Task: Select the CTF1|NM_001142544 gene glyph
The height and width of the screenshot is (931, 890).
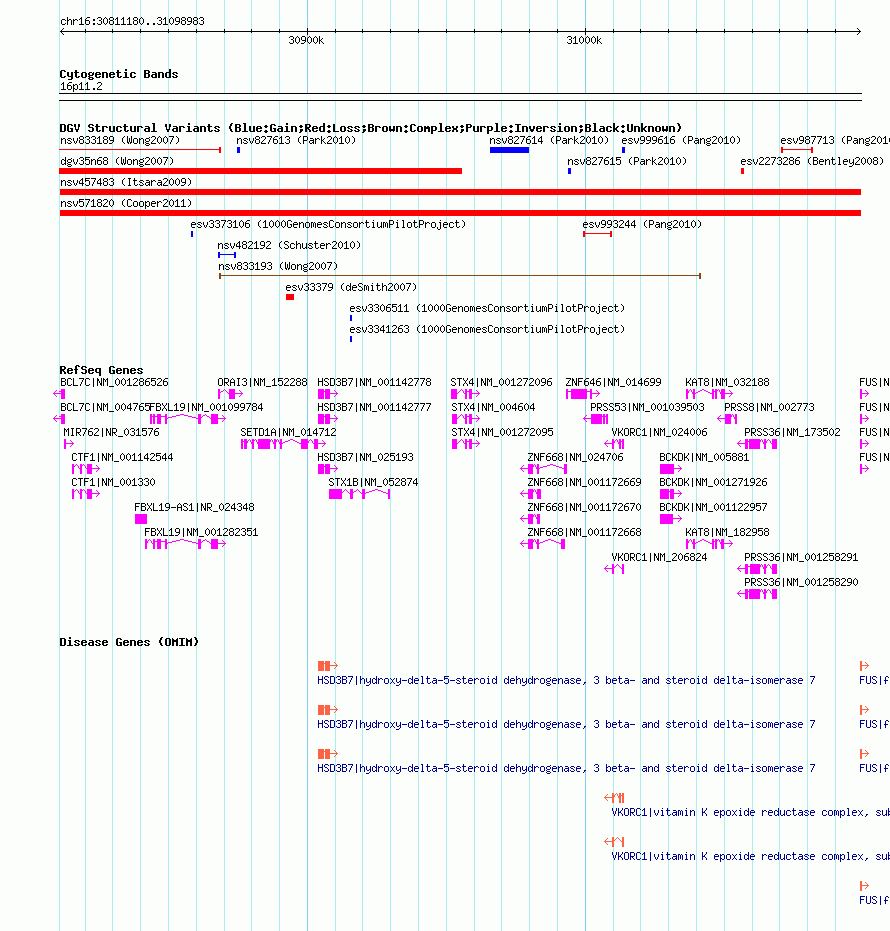Action: pos(86,469)
